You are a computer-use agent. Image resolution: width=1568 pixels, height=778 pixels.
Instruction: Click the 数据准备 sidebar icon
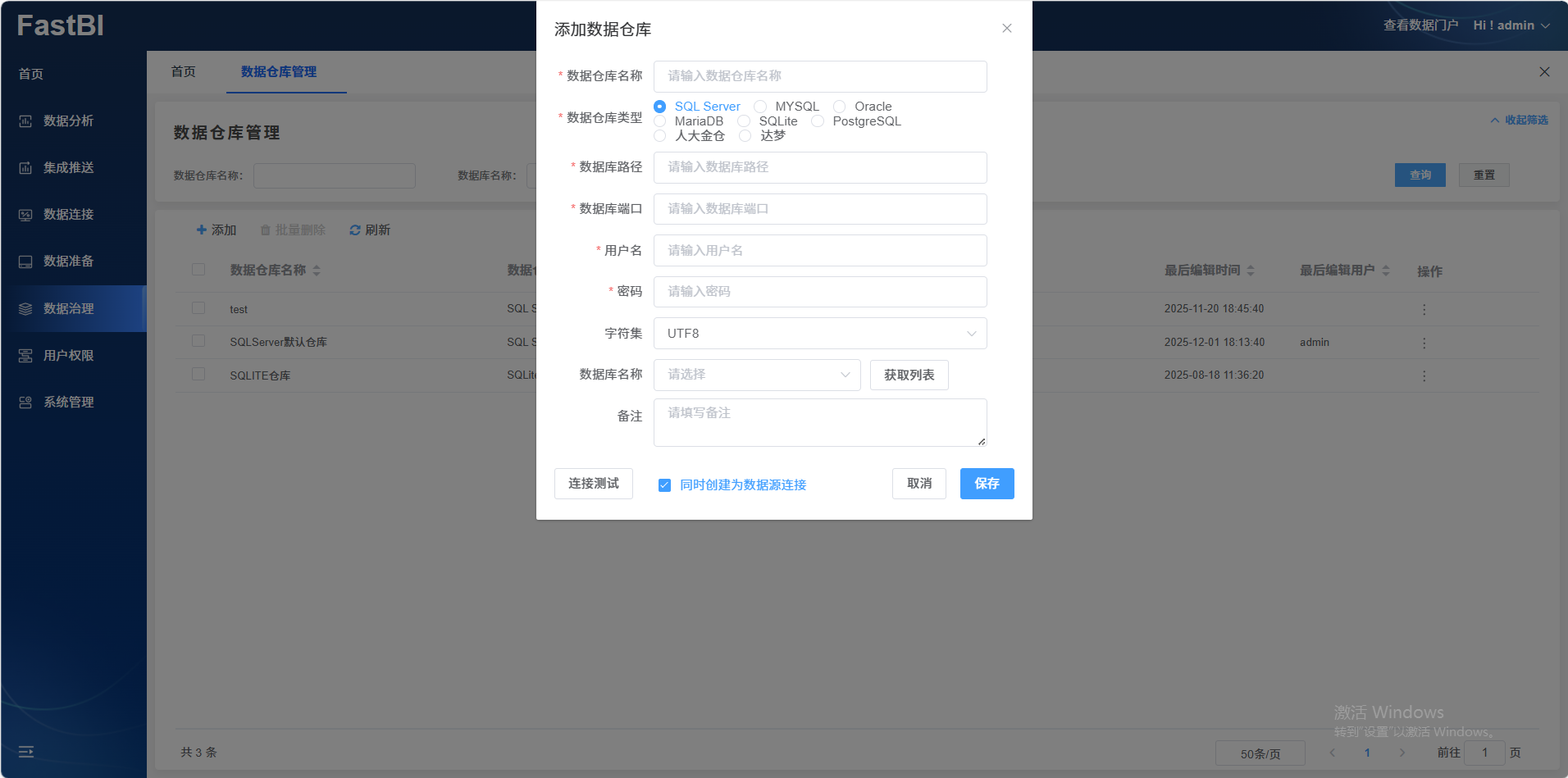[x=25, y=262]
